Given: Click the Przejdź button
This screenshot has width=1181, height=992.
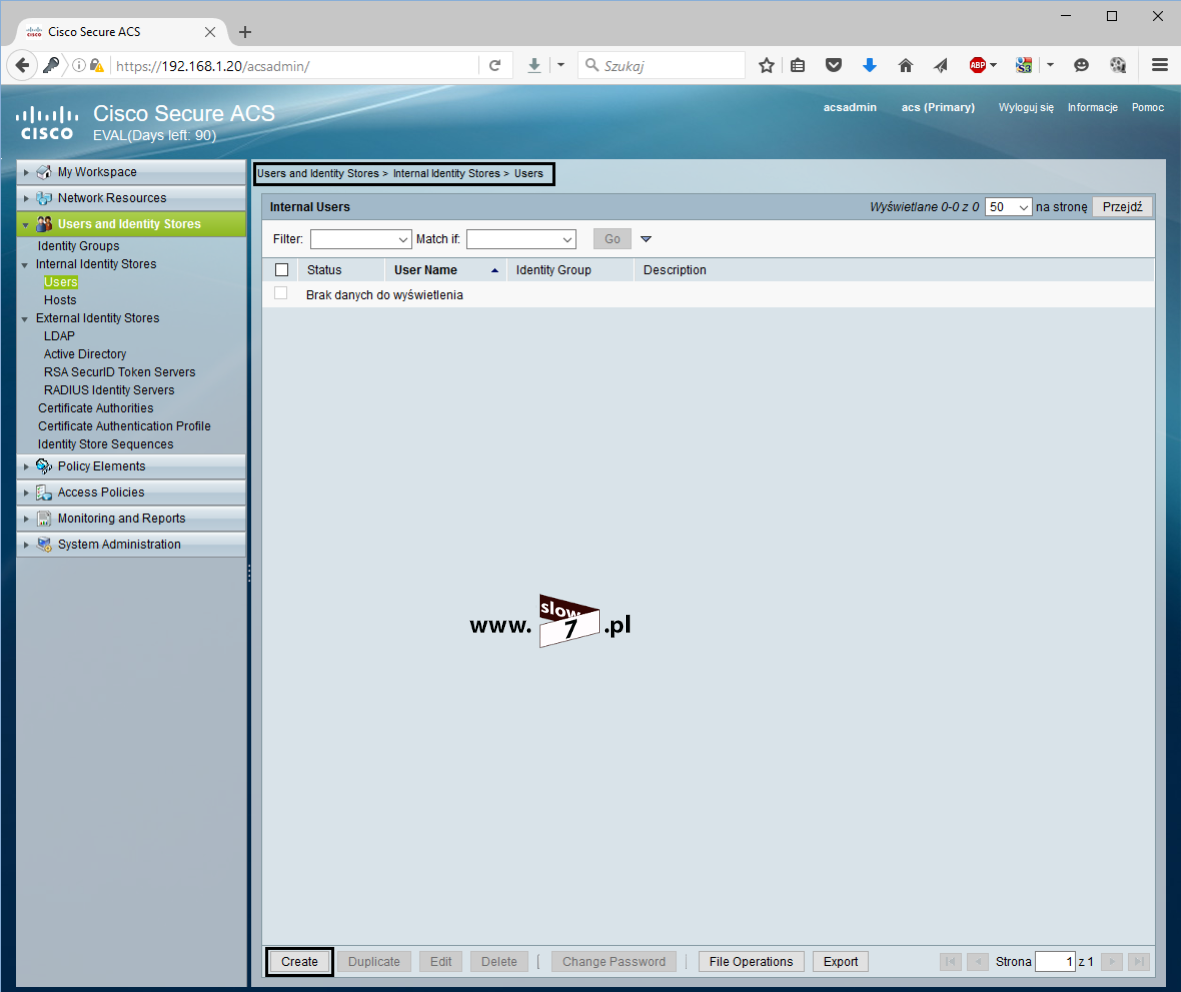Looking at the screenshot, I should point(1122,206).
